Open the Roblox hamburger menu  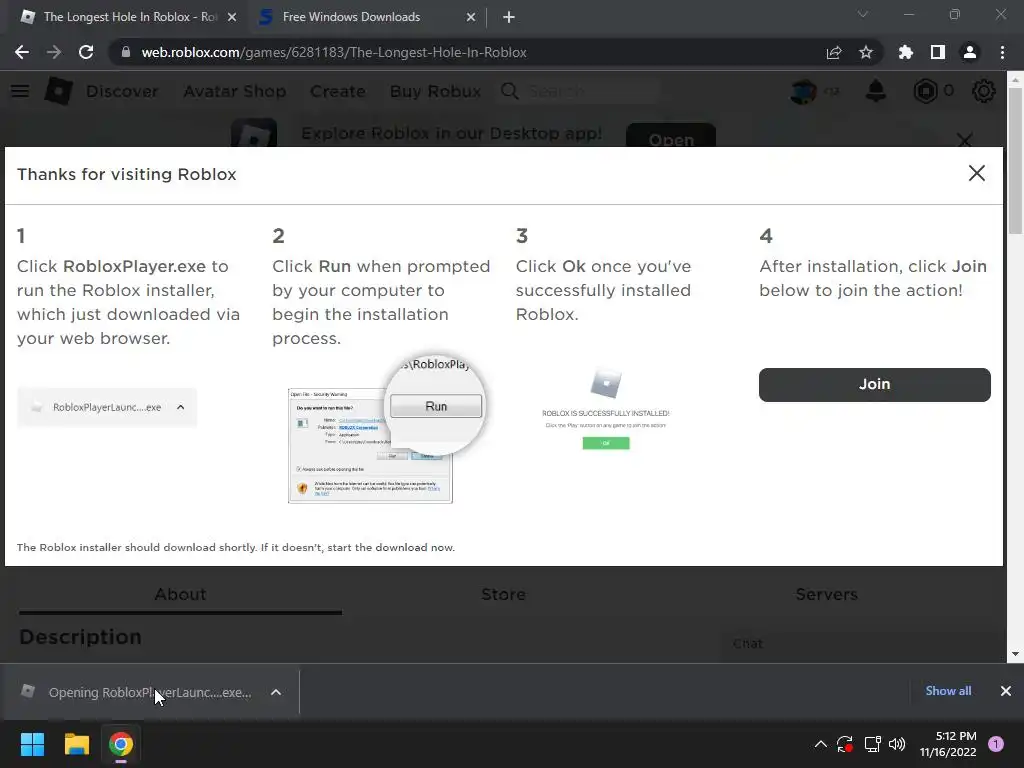20,91
